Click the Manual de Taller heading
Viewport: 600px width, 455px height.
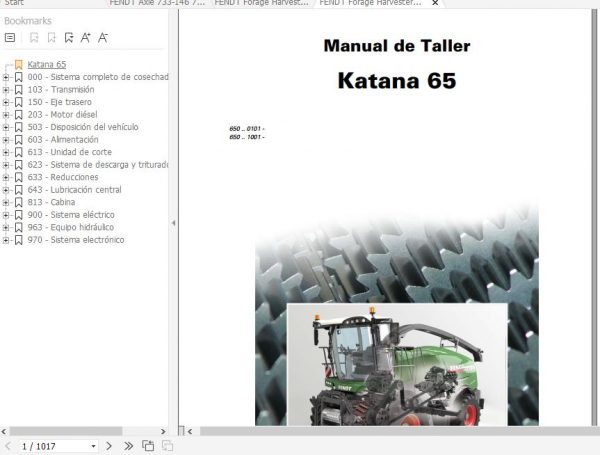(397, 46)
